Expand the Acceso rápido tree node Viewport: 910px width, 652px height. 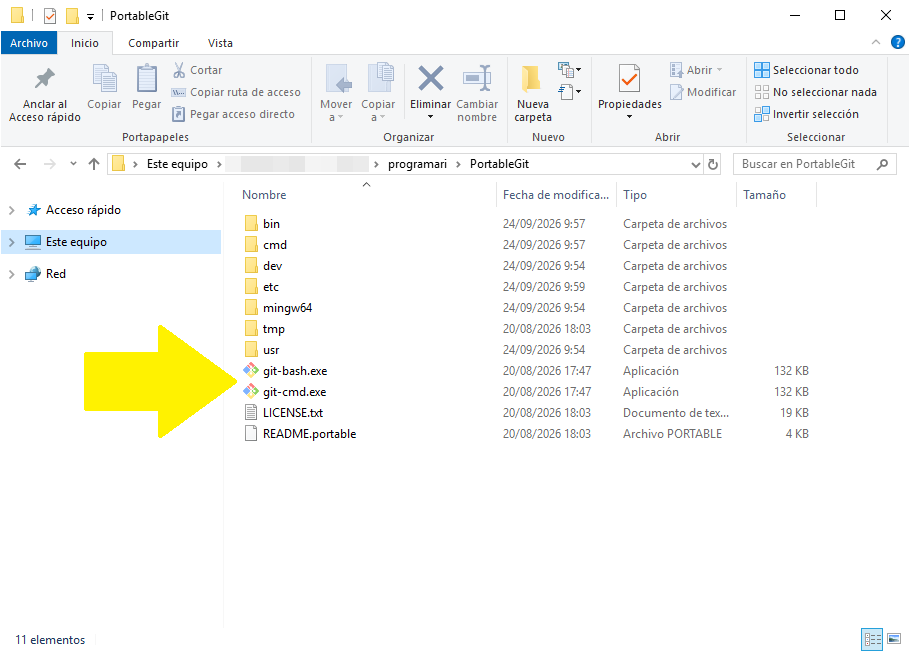pos(12,210)
